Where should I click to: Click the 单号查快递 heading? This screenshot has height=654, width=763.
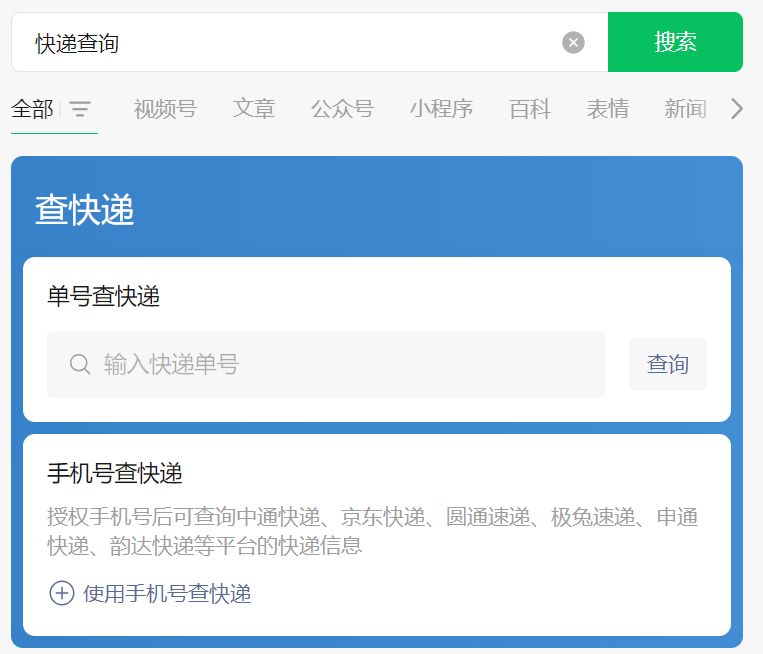(103, 296)
